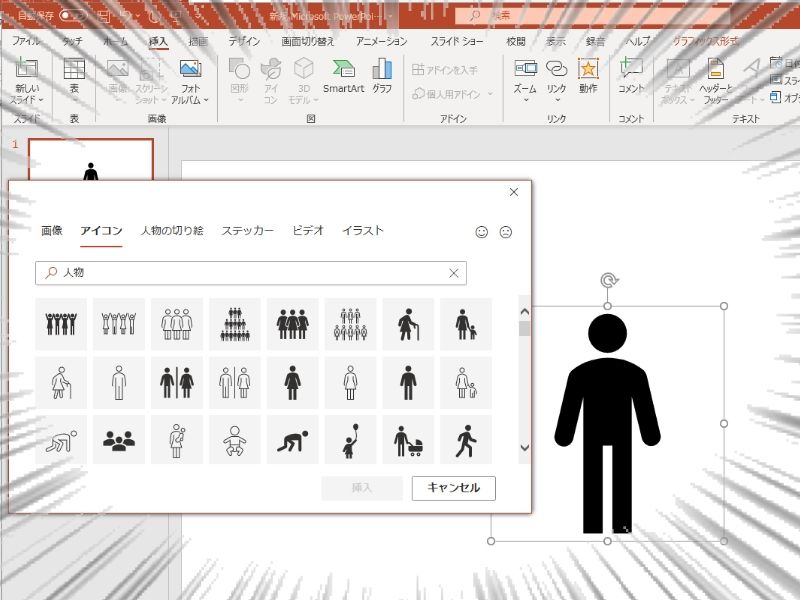Open the Slide Show (スライドショー) tab
This screenshot has height=600, width=800.
pyautogui.click(x=457, y=41)
